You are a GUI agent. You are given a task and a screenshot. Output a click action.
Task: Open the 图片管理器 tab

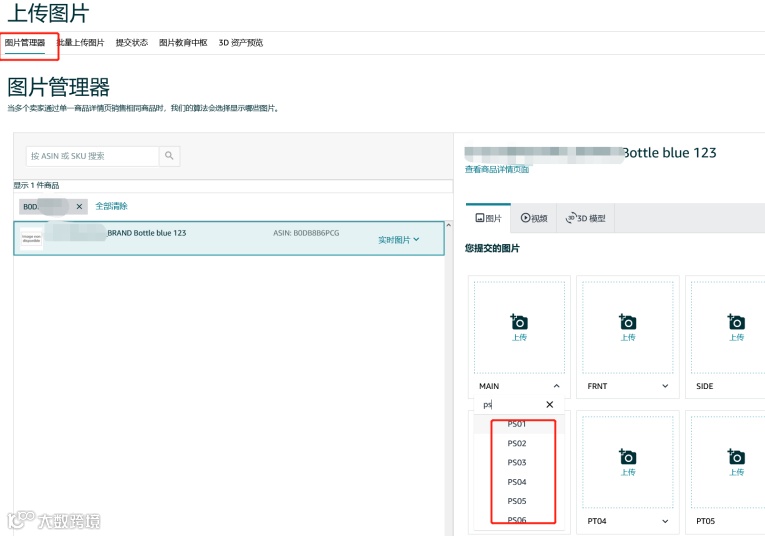pos(25,43)
